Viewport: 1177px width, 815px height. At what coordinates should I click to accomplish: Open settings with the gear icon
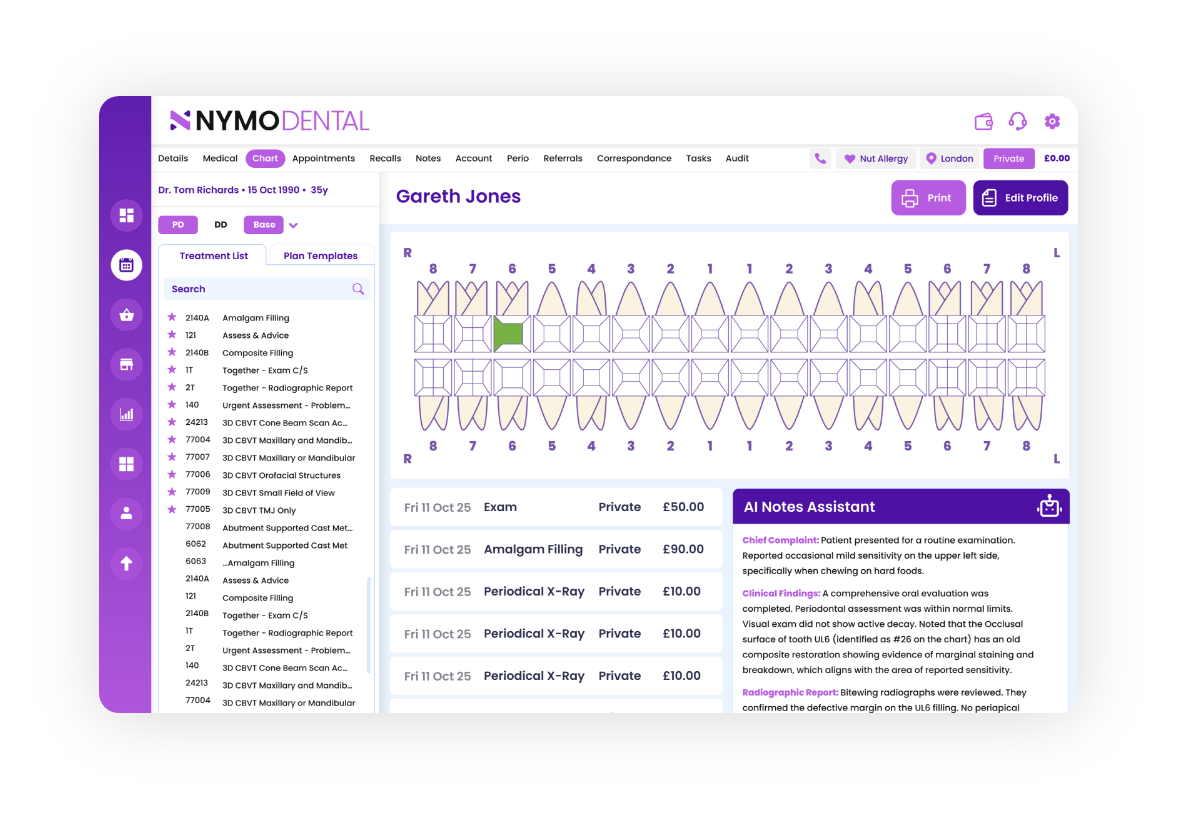pos(1052,121)
